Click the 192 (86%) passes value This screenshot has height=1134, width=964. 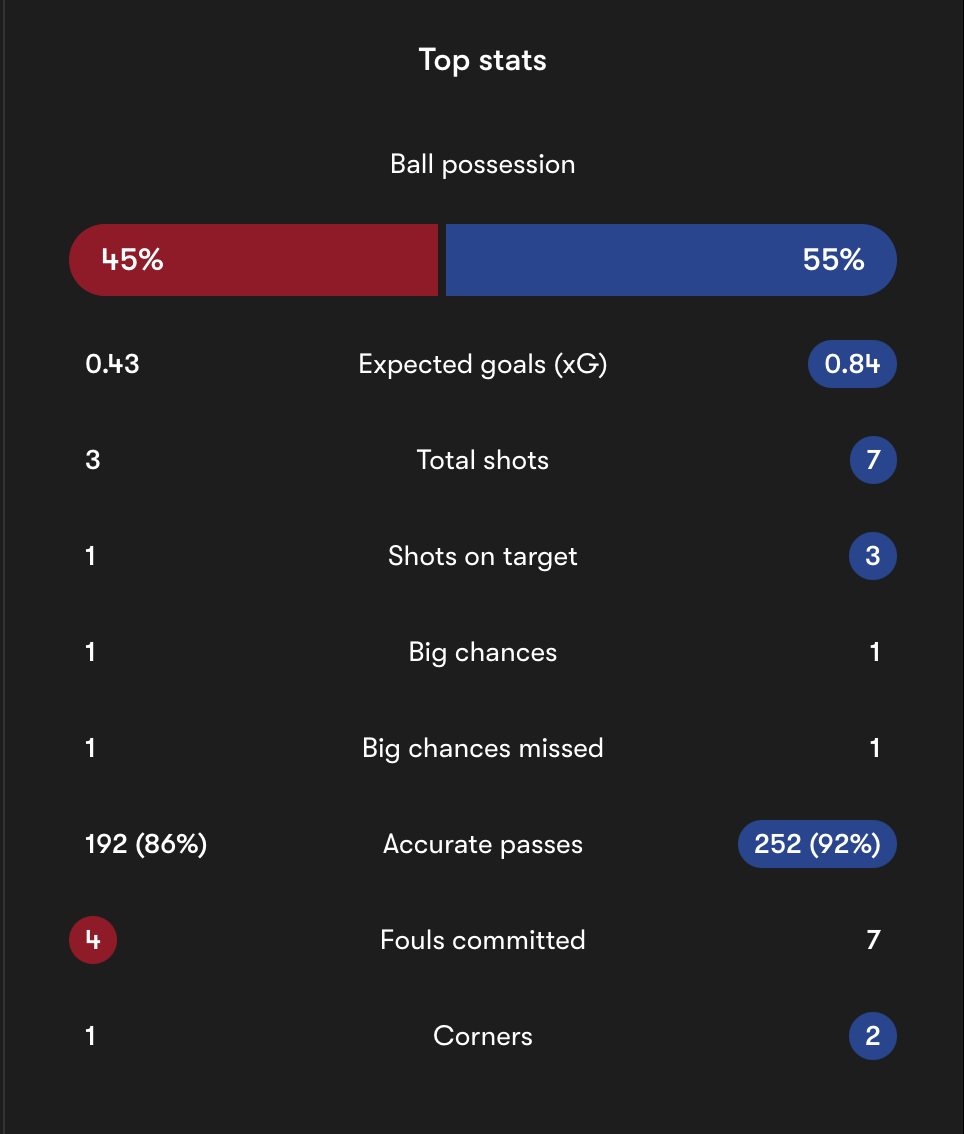[x=146, y=844]
